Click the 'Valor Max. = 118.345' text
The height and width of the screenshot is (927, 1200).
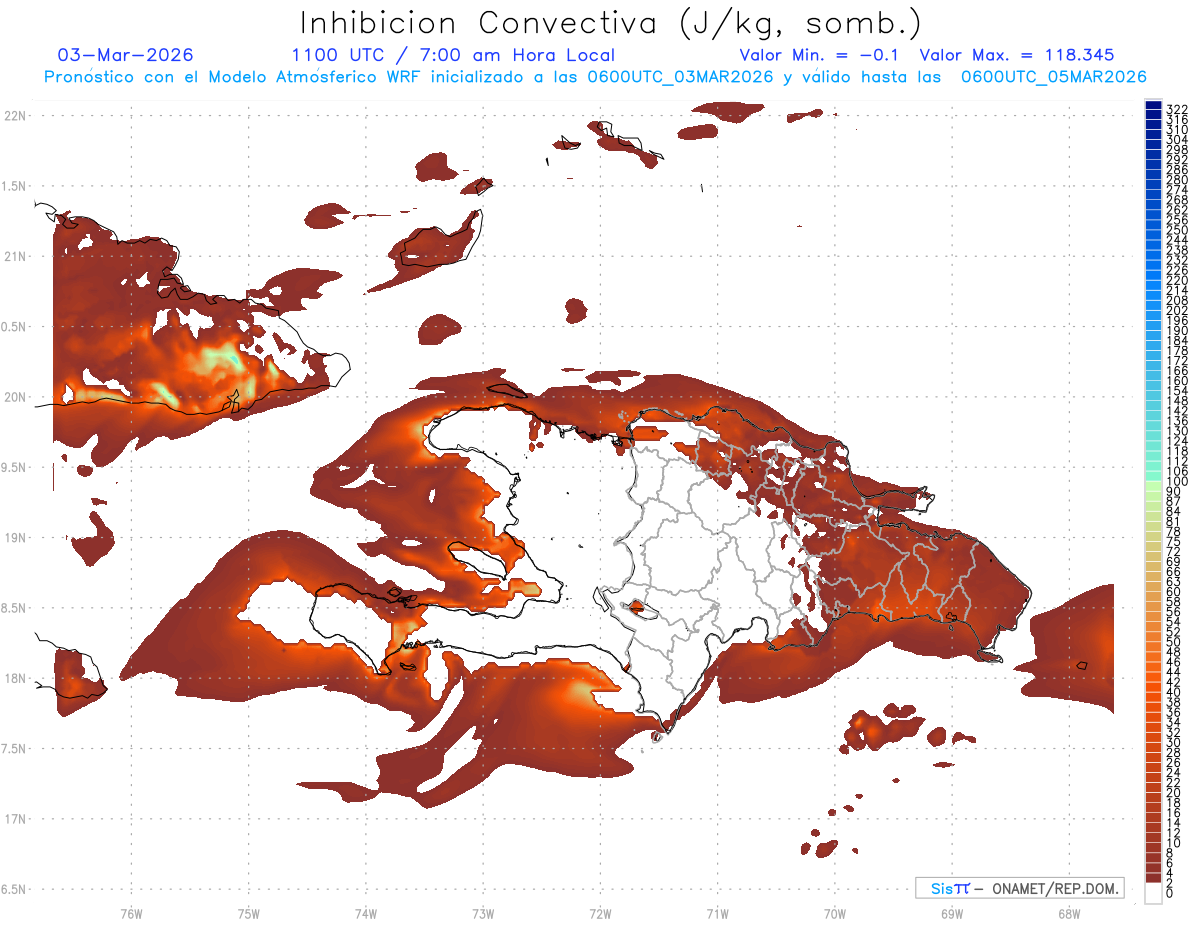point(1017,55)
